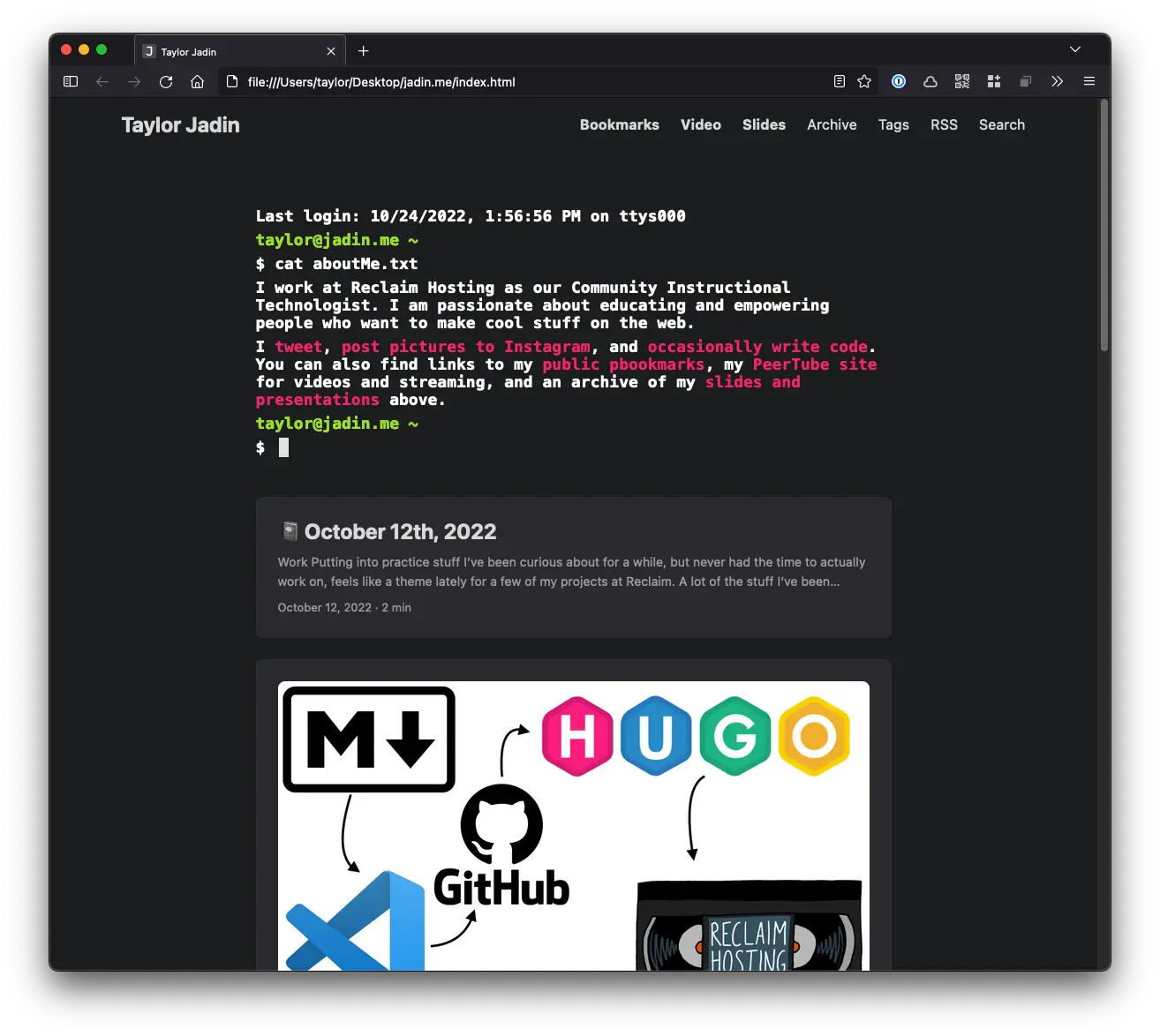Follow 'slides and presentations' link
Viewport: 1160px width, 1036px height.
(x=753, y=382)
